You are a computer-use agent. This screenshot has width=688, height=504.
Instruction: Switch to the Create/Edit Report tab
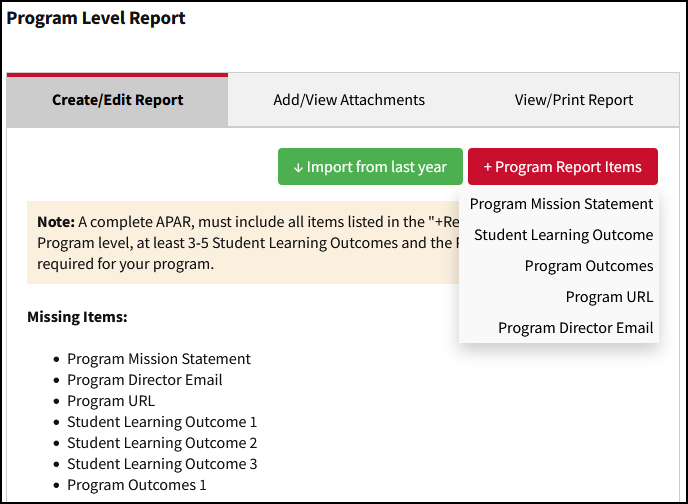(117, 100)
